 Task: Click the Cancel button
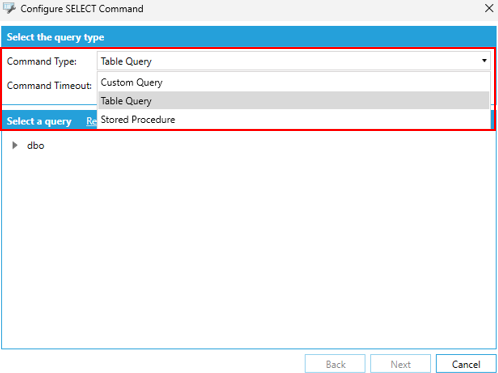coord(466,364)
